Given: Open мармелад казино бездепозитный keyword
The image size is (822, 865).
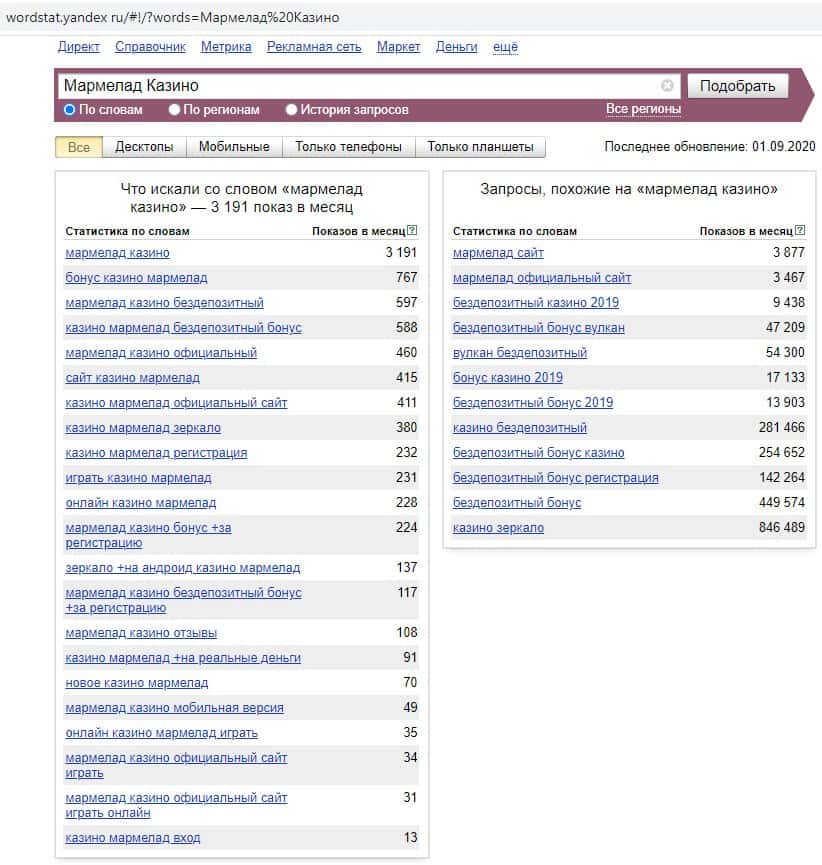Looking at the screenshot, I should coord(164,302).
